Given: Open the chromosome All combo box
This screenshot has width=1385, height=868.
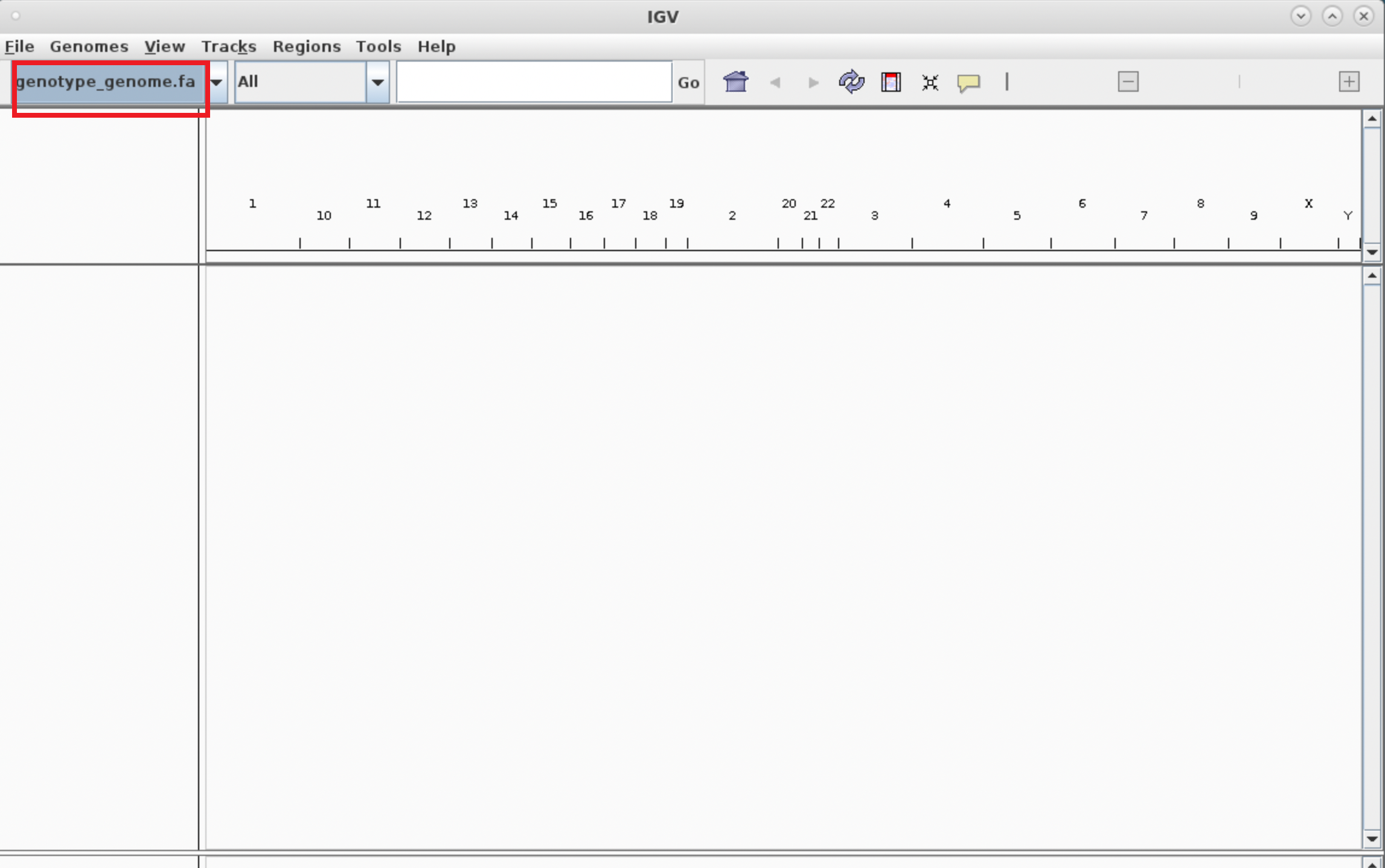Looking at the screenshot, I should point(301,82).
